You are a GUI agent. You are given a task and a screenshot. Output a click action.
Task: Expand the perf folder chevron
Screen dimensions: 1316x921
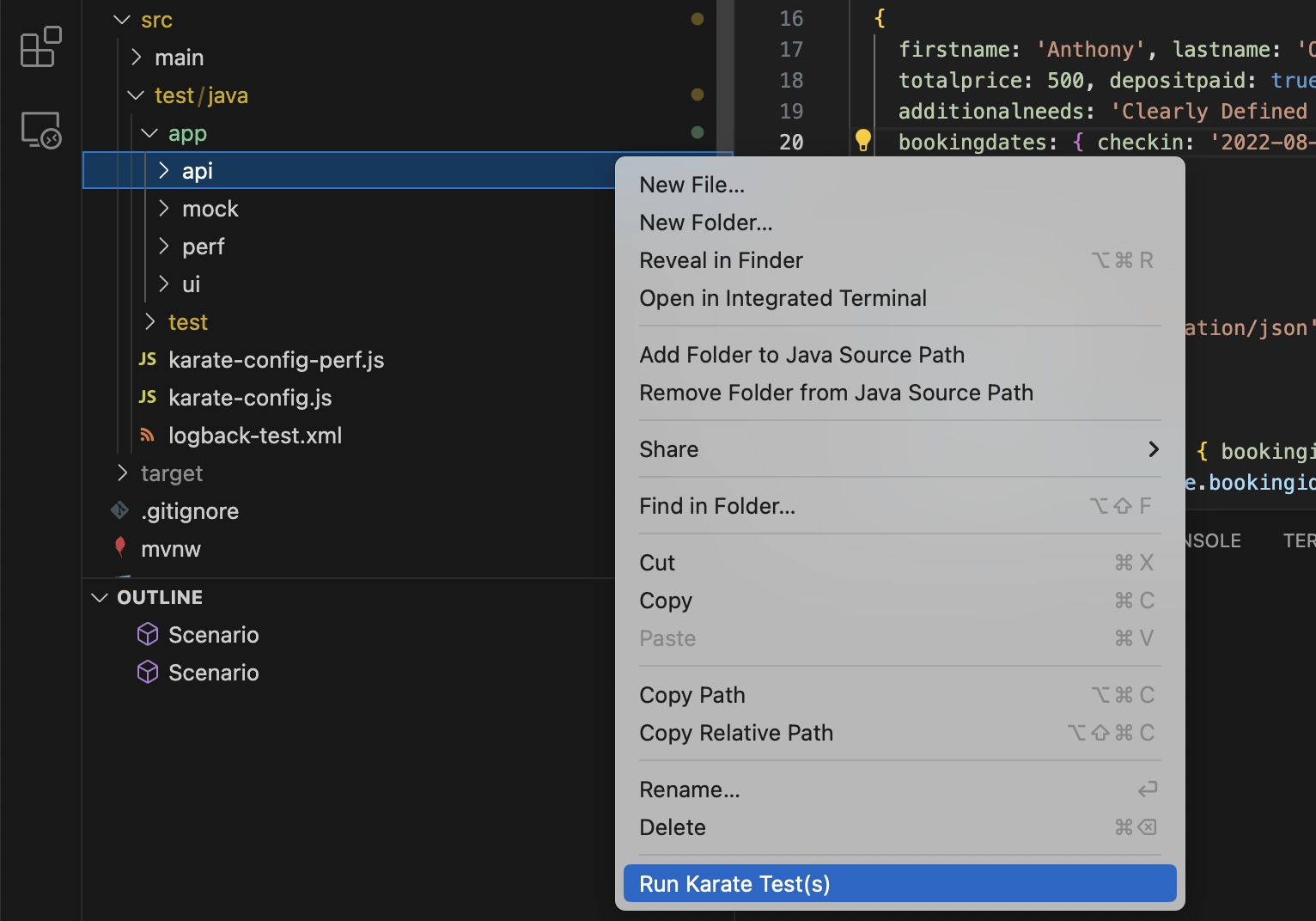[x=163, y=246]
